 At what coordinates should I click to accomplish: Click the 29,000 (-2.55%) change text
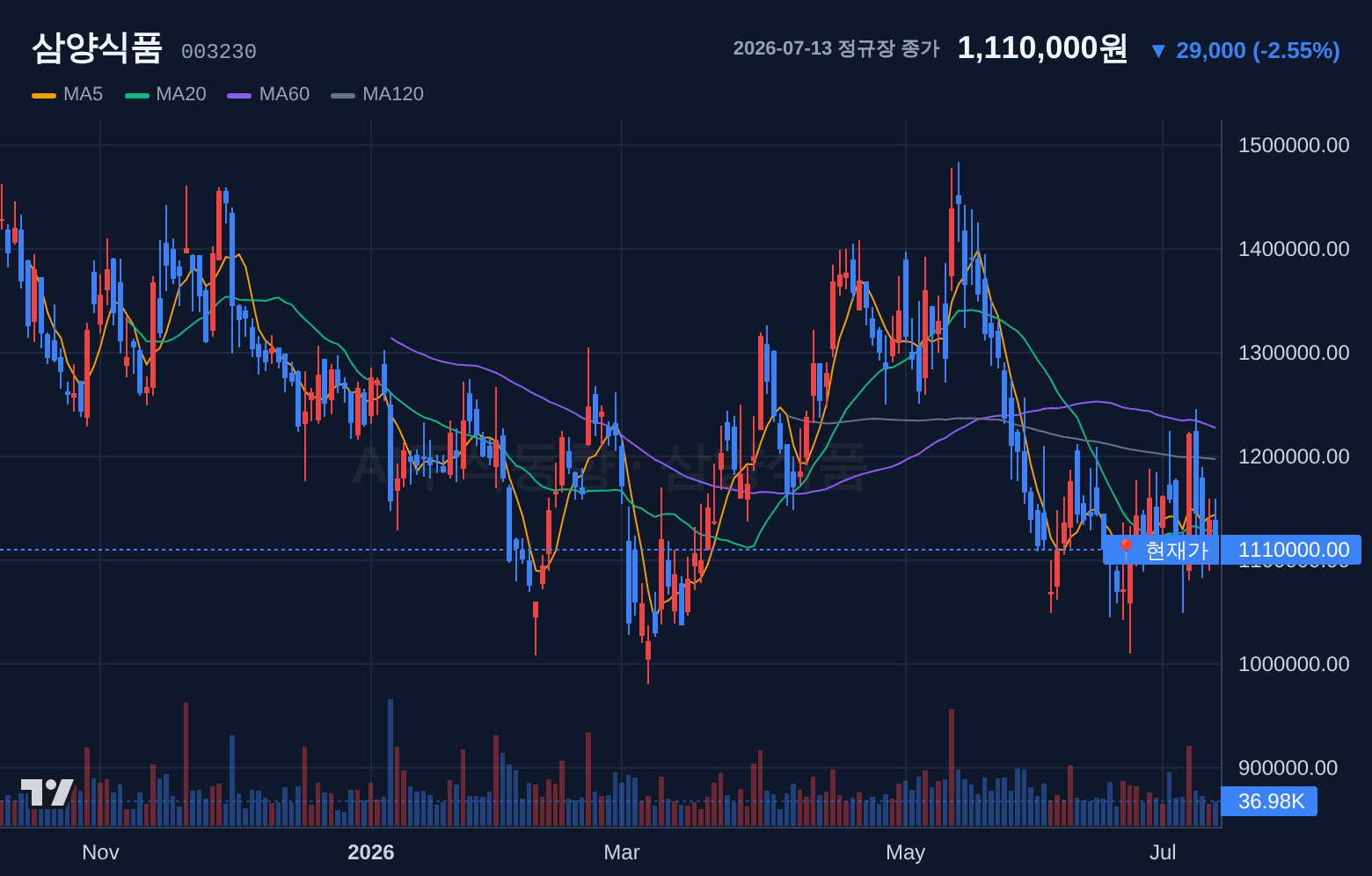1258,51
